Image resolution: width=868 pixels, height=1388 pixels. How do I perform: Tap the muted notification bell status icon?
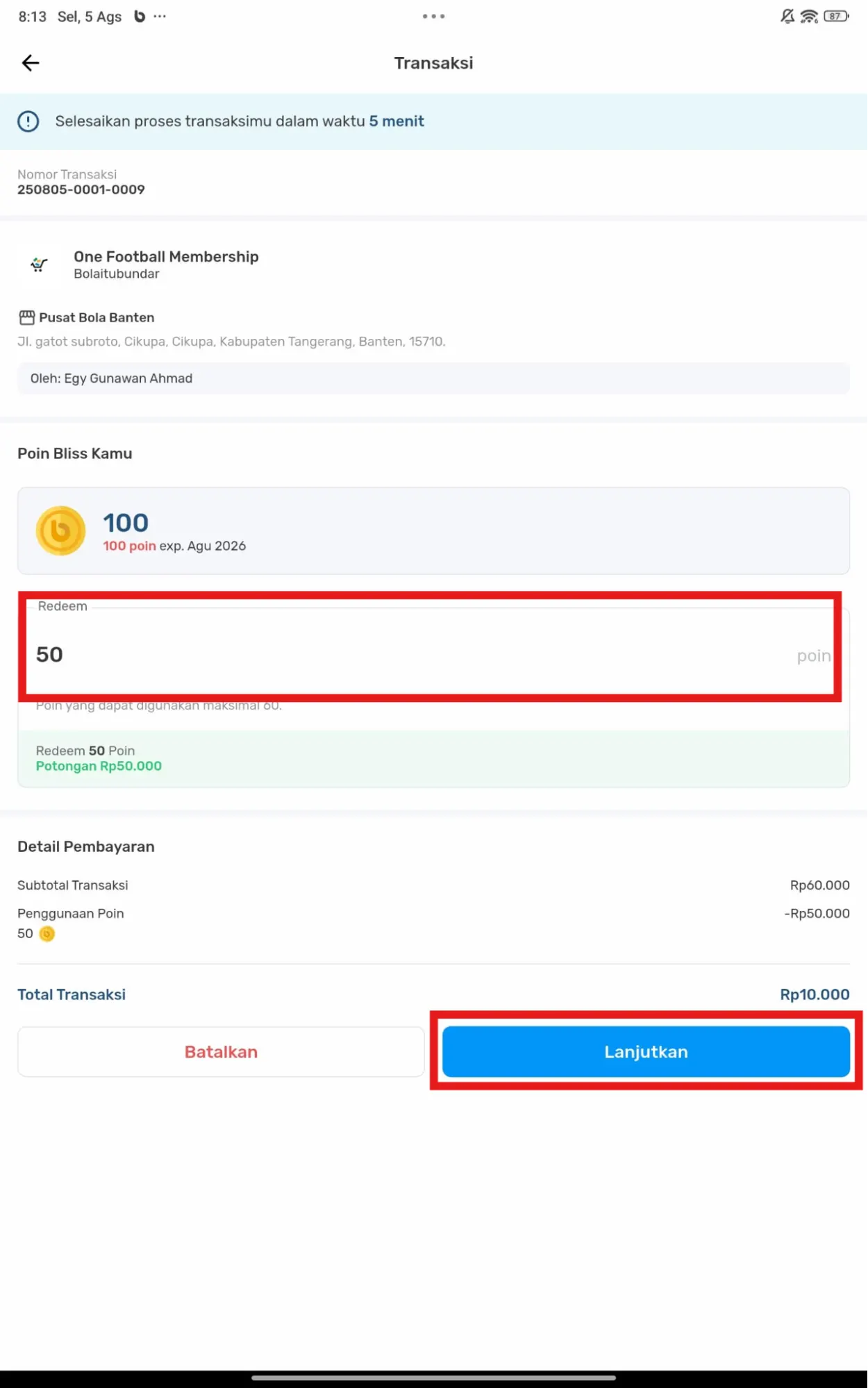click(x=787, y=16)
